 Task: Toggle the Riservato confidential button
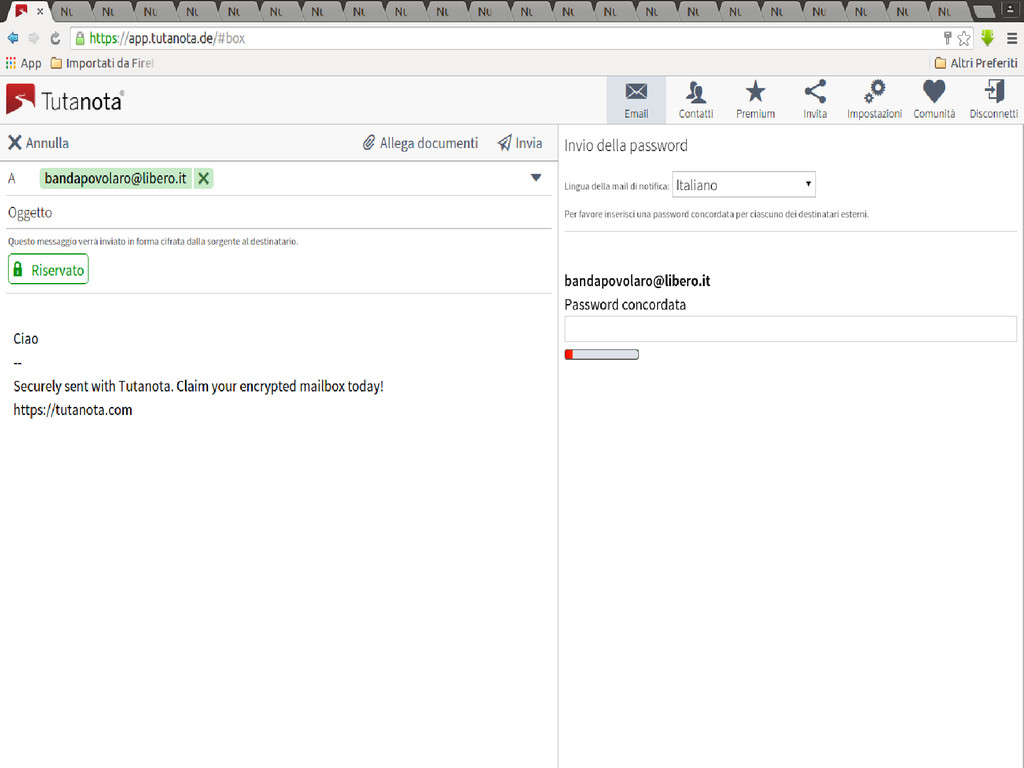pos(48,270)
